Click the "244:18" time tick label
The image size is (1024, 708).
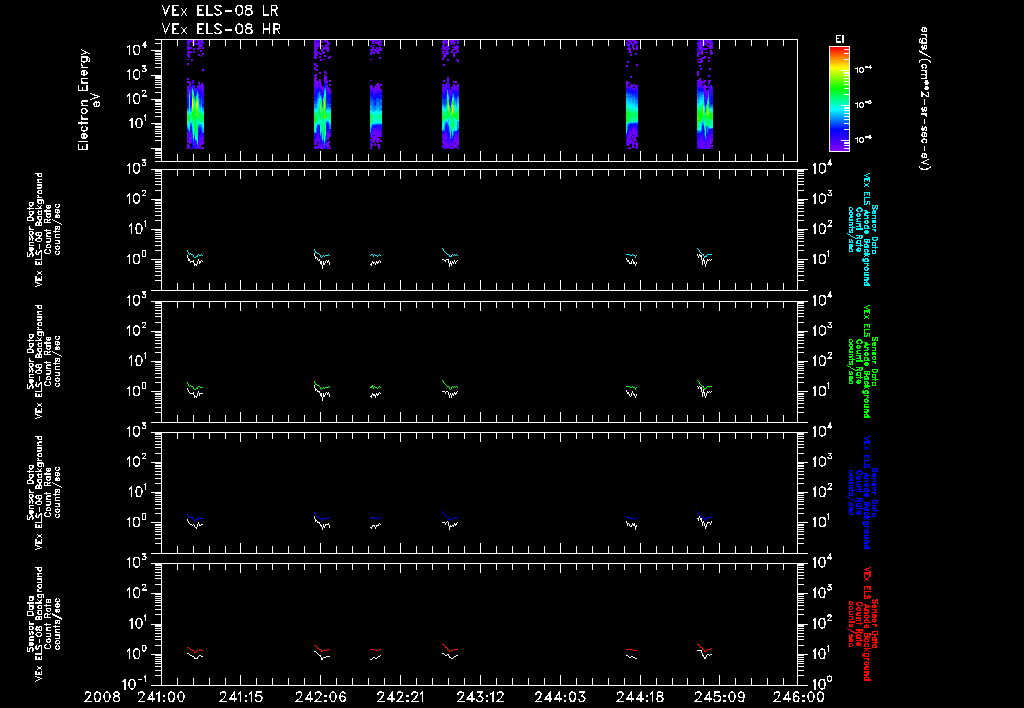[639, 698]
